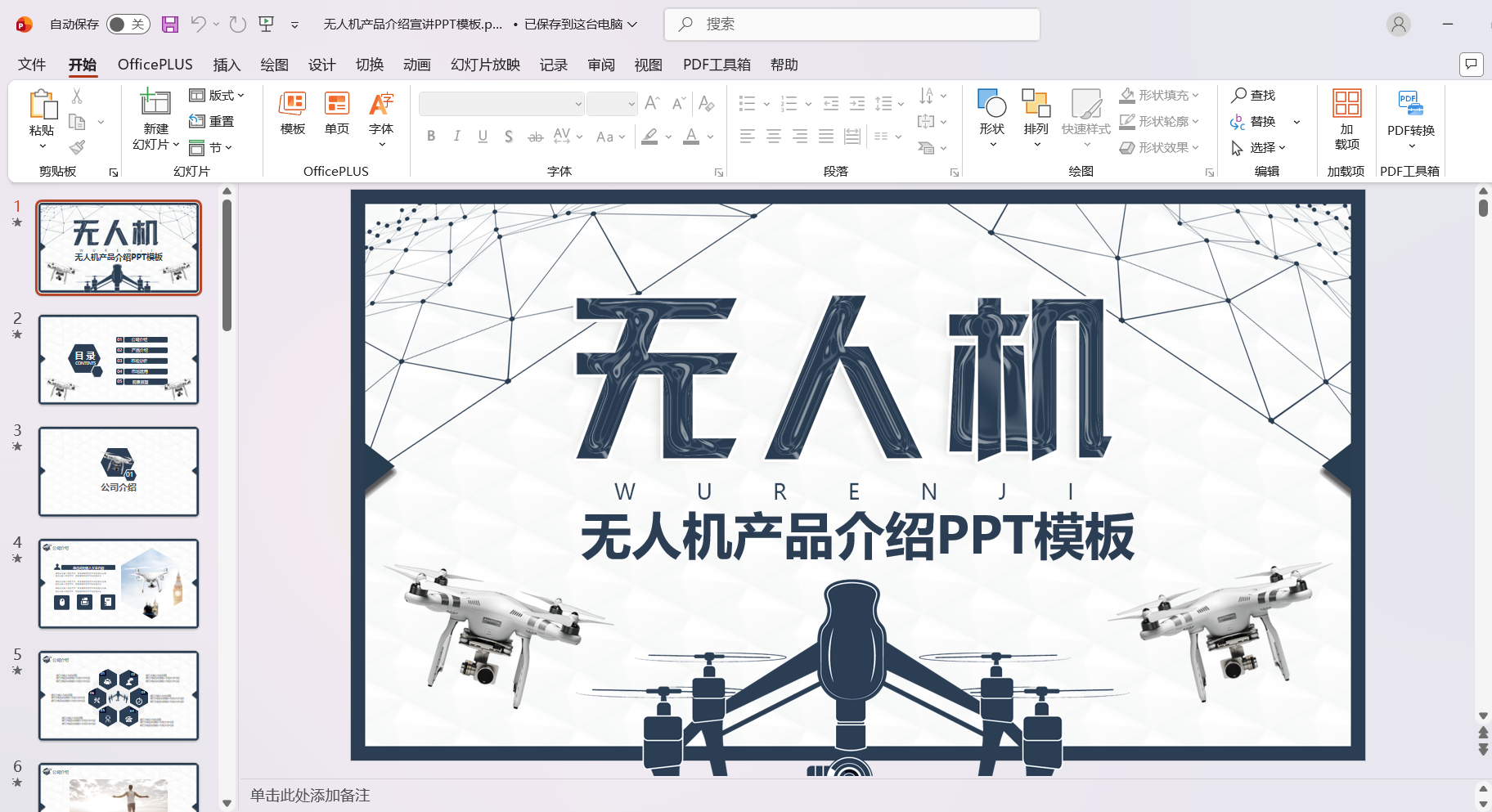Click the notes area 单击此处添加备注
The height and width of the screenshot is (812, 1492).
310,796
